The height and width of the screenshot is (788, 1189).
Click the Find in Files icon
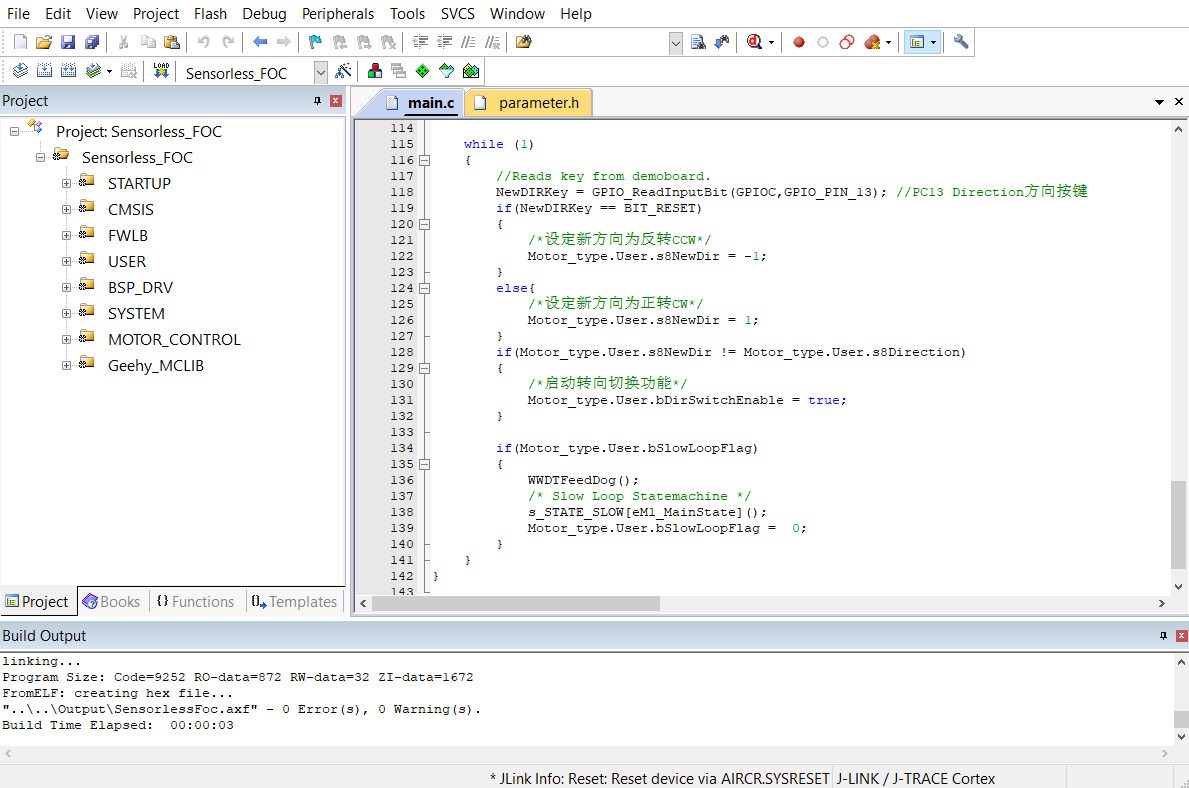(x=523, y=42)
